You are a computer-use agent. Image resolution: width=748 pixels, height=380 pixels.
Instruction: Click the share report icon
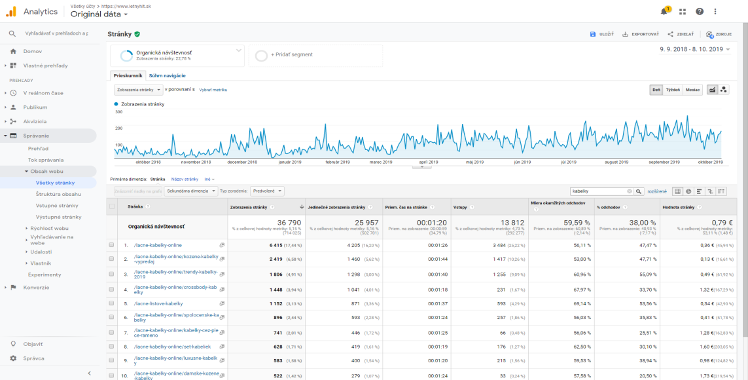click(x=670, y=34)
